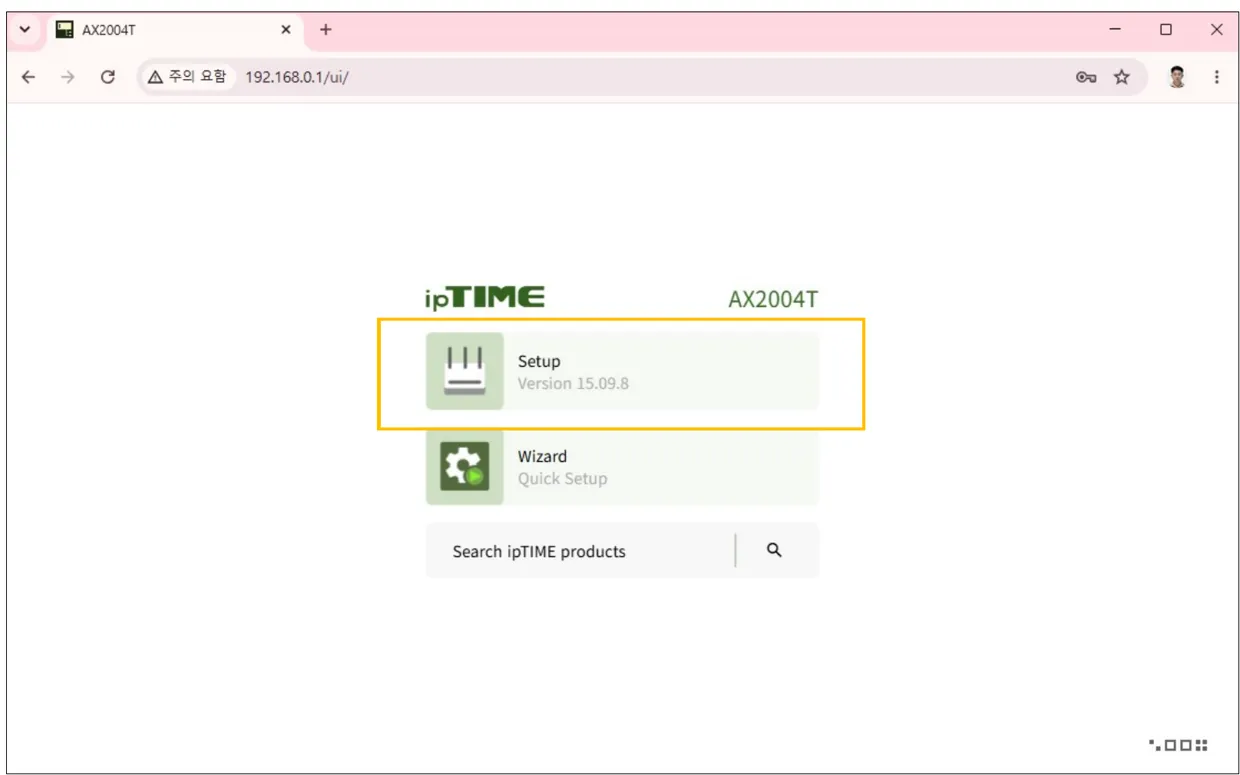
Task: Maximize the browser window
Action: tap(1166, 30)
